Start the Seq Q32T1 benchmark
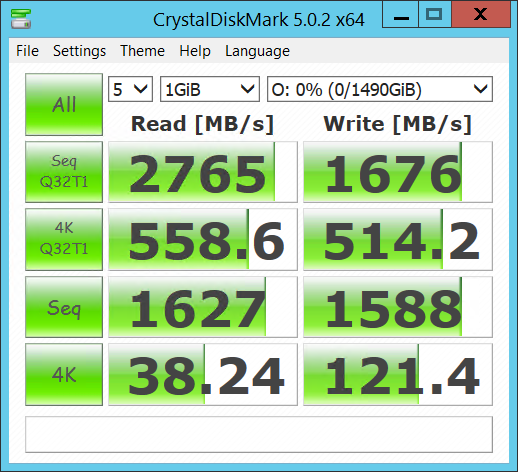 64,172
